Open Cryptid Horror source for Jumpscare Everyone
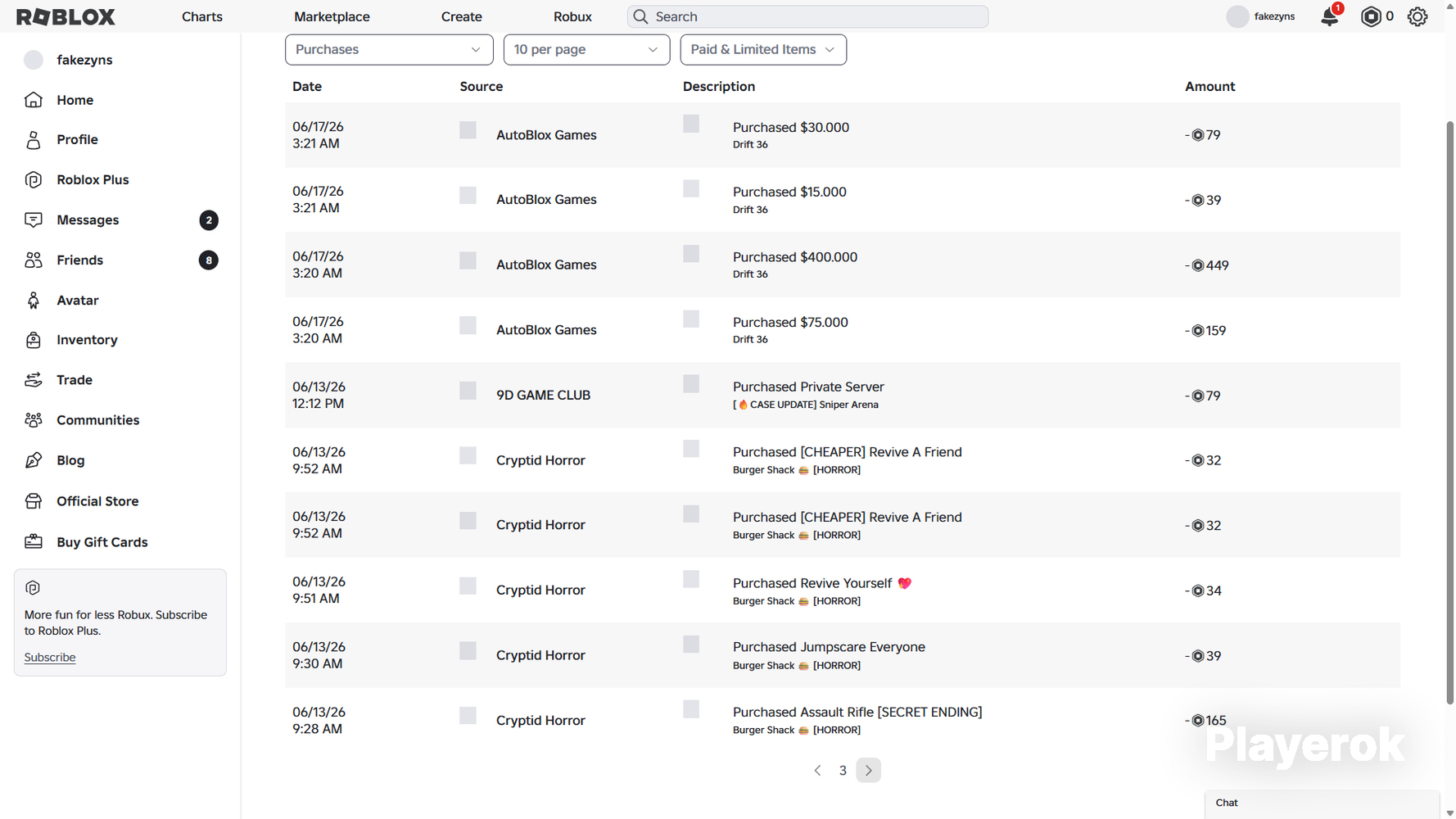Viewport: 1456px width, 819px height. 540,655
